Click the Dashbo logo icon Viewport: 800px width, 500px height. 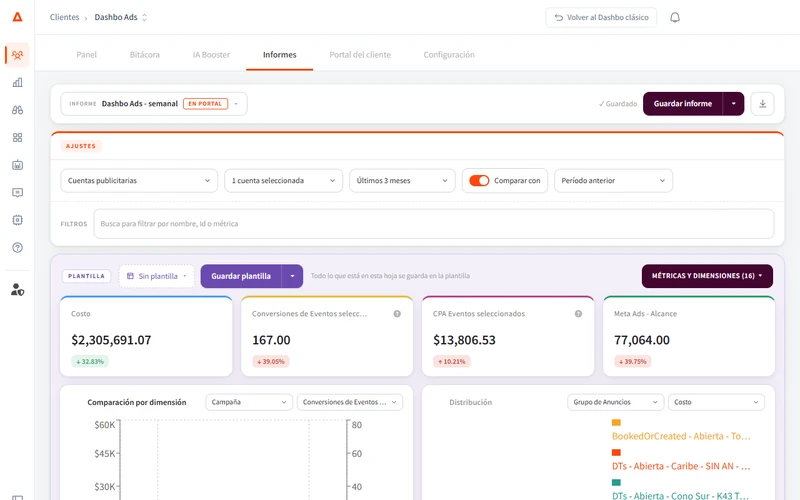click(x=17, y=17)
